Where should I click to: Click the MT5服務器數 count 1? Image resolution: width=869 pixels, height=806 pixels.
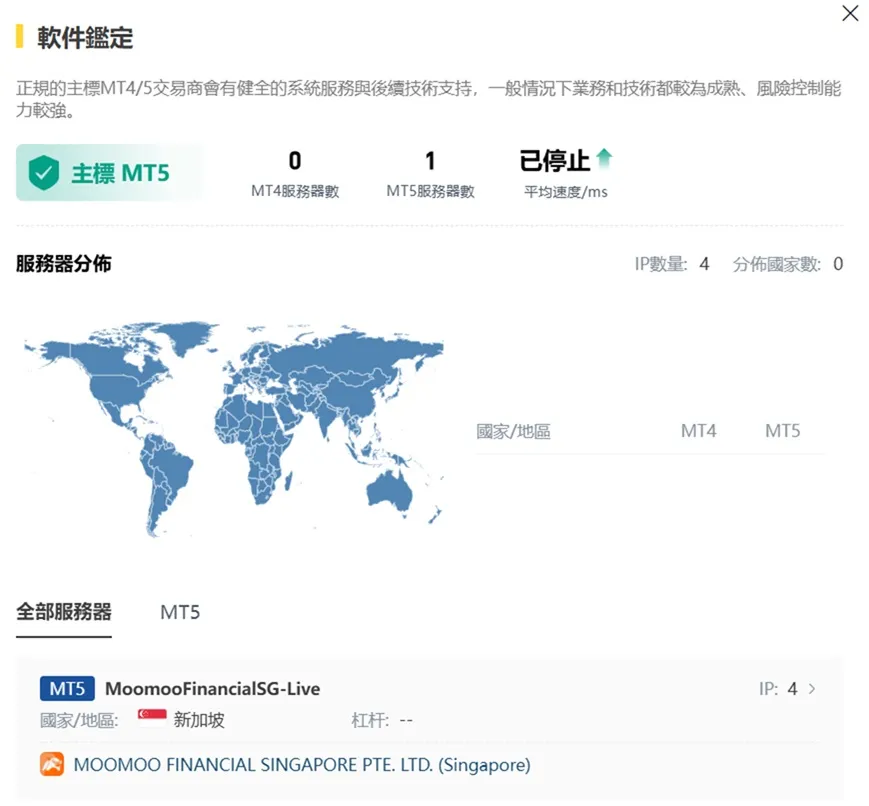tap(430, 161)
